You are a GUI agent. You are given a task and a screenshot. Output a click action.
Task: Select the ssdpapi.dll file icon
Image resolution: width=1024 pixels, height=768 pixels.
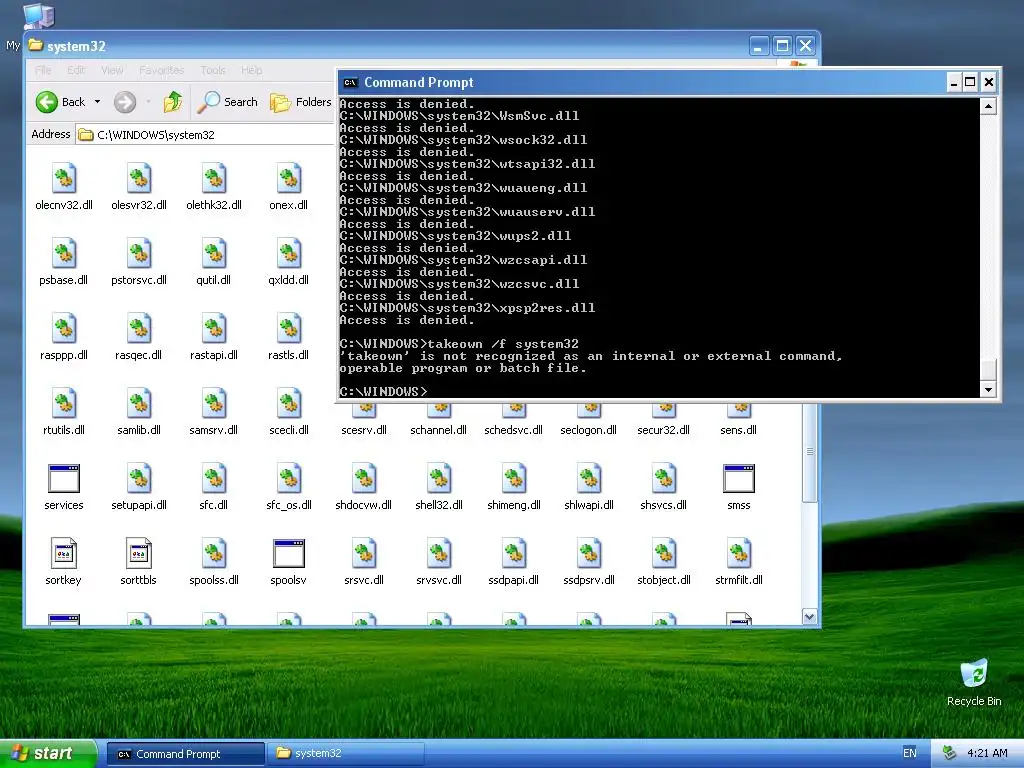pos(514,553)
